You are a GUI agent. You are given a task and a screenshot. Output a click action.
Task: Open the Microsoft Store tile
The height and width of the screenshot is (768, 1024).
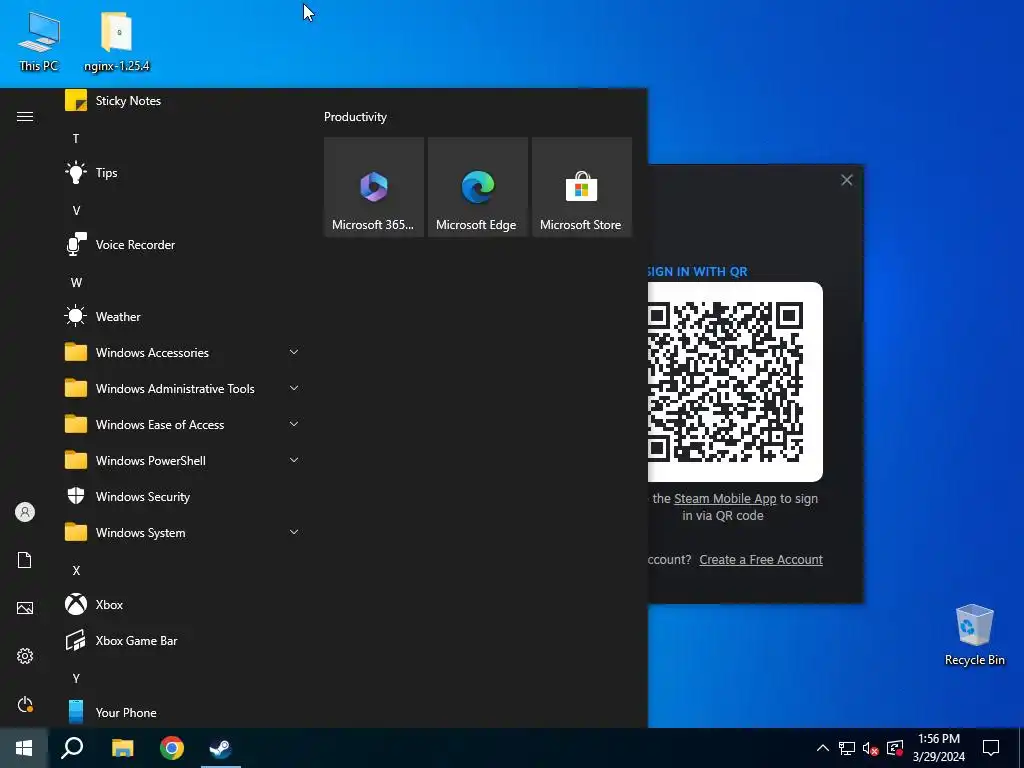click(x=582, y=187)
